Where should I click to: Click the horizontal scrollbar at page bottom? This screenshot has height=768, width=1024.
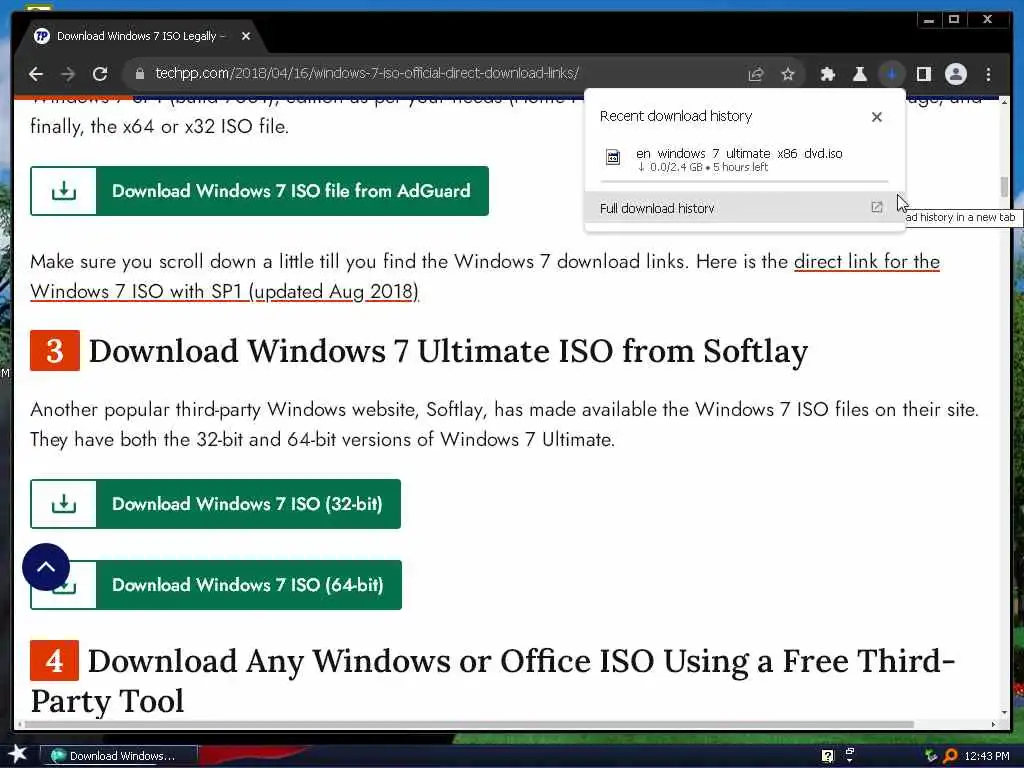(468, 724)
